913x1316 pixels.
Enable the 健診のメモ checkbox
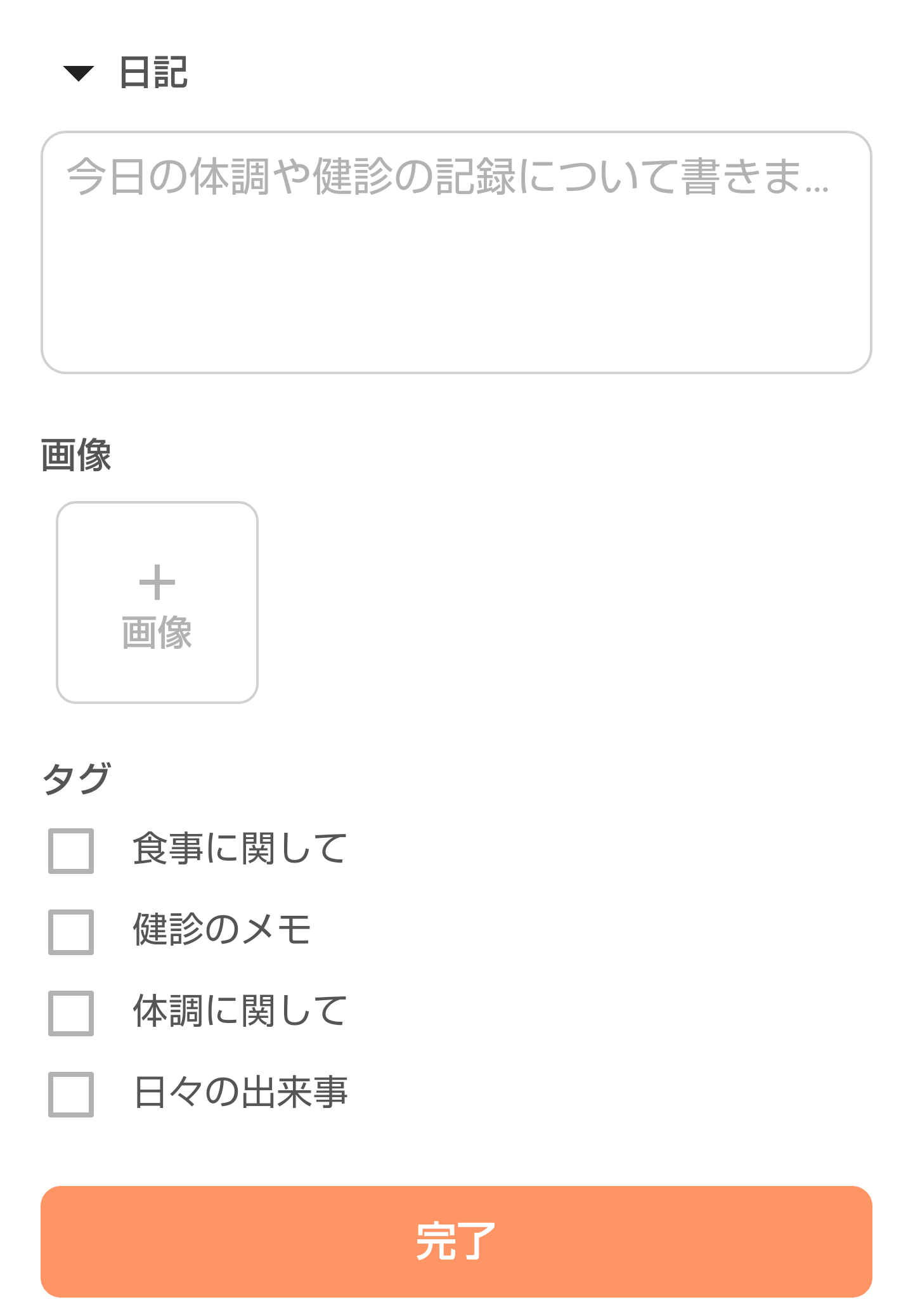[x=71, y=932]
